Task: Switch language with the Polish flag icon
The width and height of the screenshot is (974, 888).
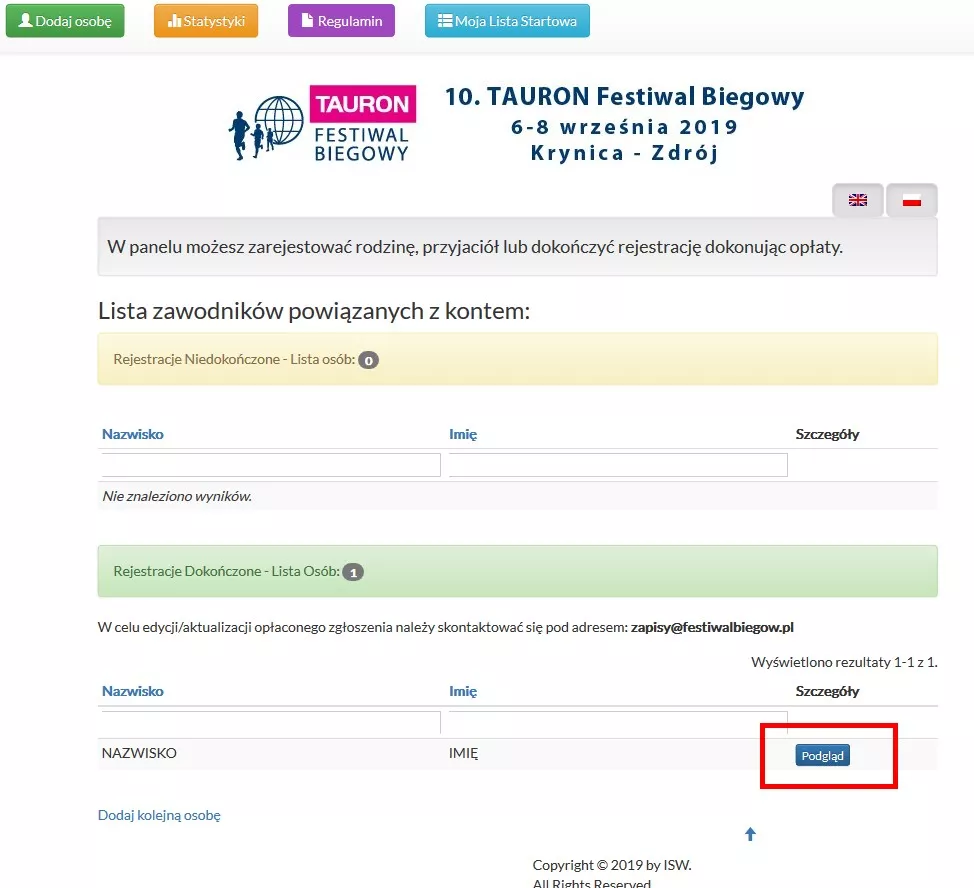Action: point(911,200)
